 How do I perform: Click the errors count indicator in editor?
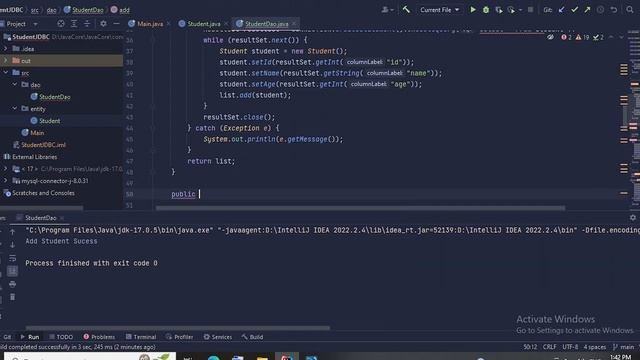(566, 38)
